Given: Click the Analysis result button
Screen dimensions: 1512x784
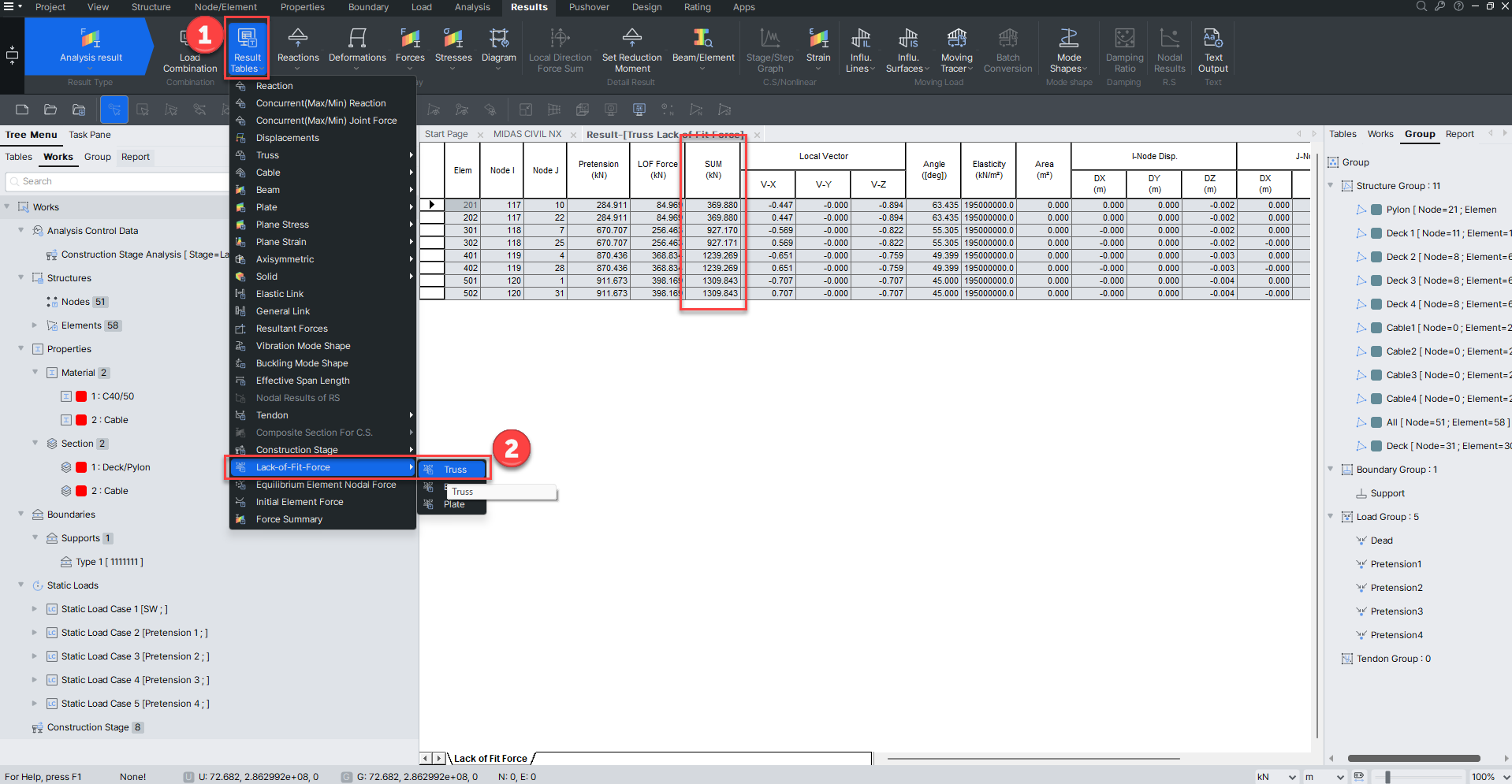Looking at the screenshot, I should point(91,46).
